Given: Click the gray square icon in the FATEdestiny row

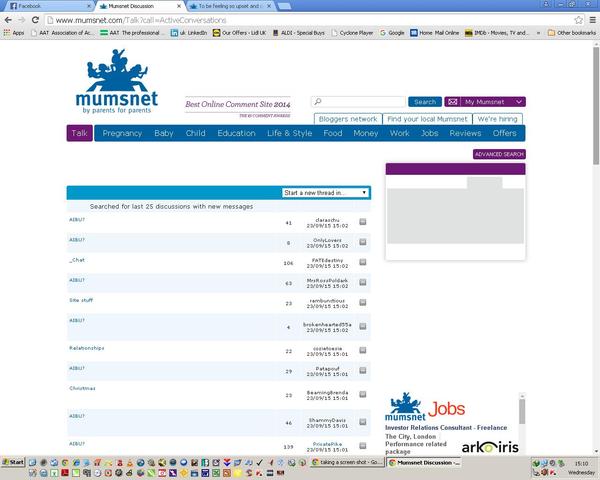Looking at the screenshot, I should click(x=363, y=262).
